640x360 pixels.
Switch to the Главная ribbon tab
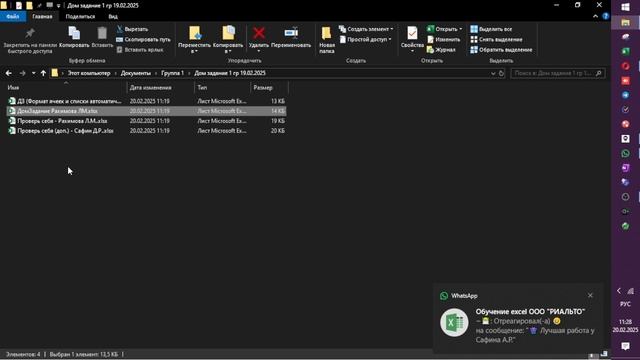42,16
